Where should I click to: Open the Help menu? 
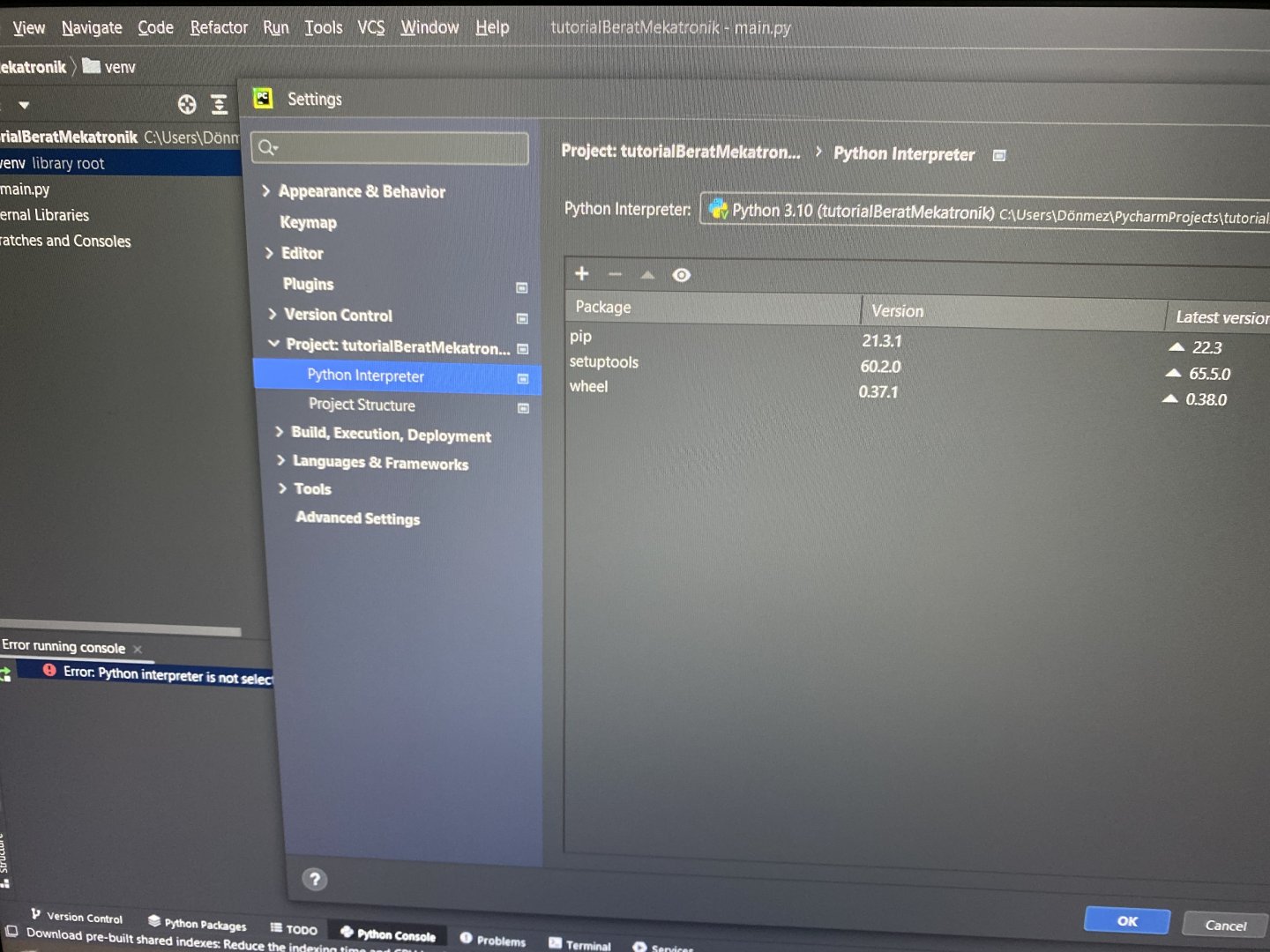(492, 27)
